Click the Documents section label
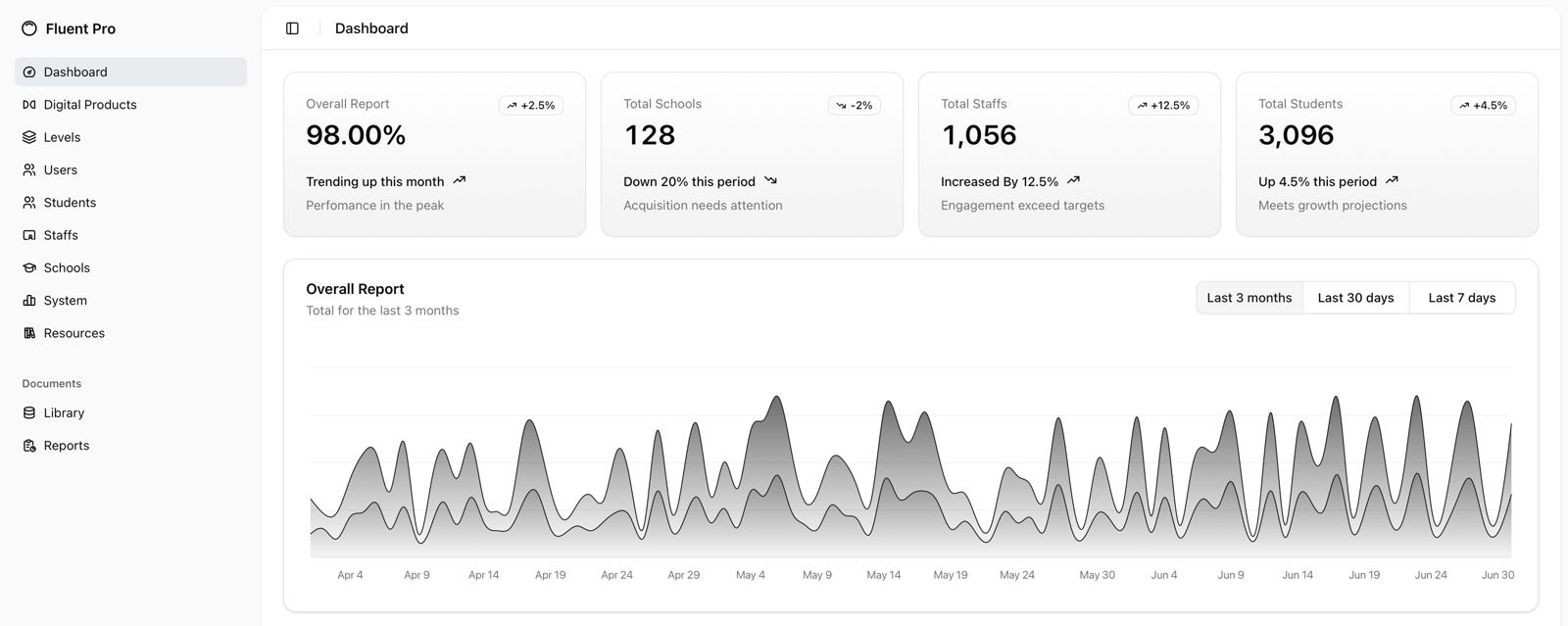The width and height of the screenshot is (1568, 626). point(52,384)
